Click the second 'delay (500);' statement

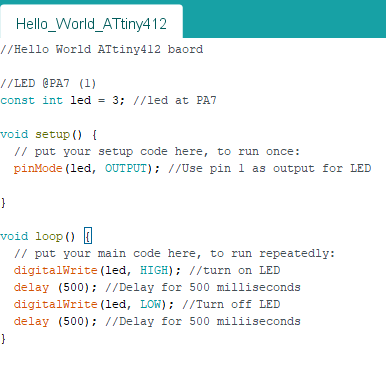pyautogui.click(x=55, y=321)
